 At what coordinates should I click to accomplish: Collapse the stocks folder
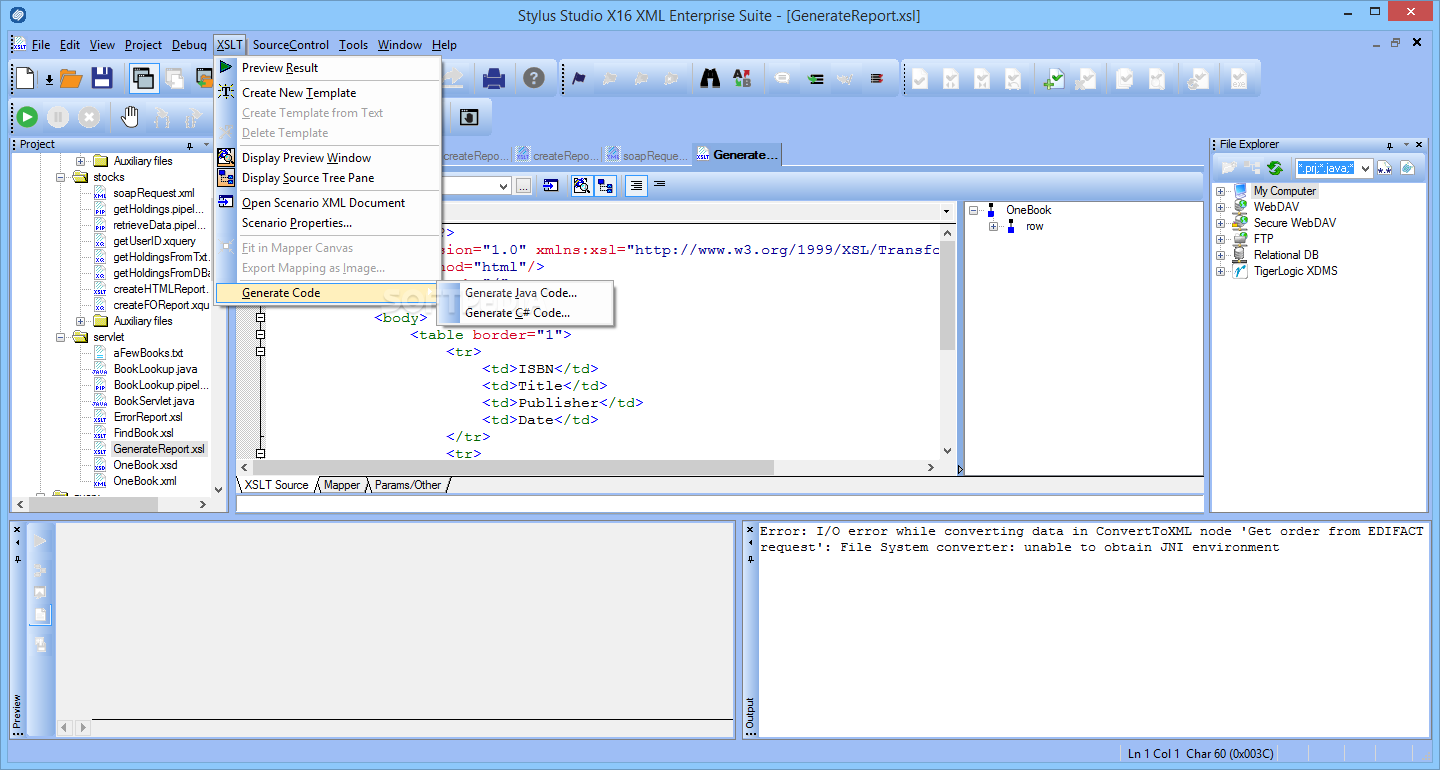click(62, 177)
